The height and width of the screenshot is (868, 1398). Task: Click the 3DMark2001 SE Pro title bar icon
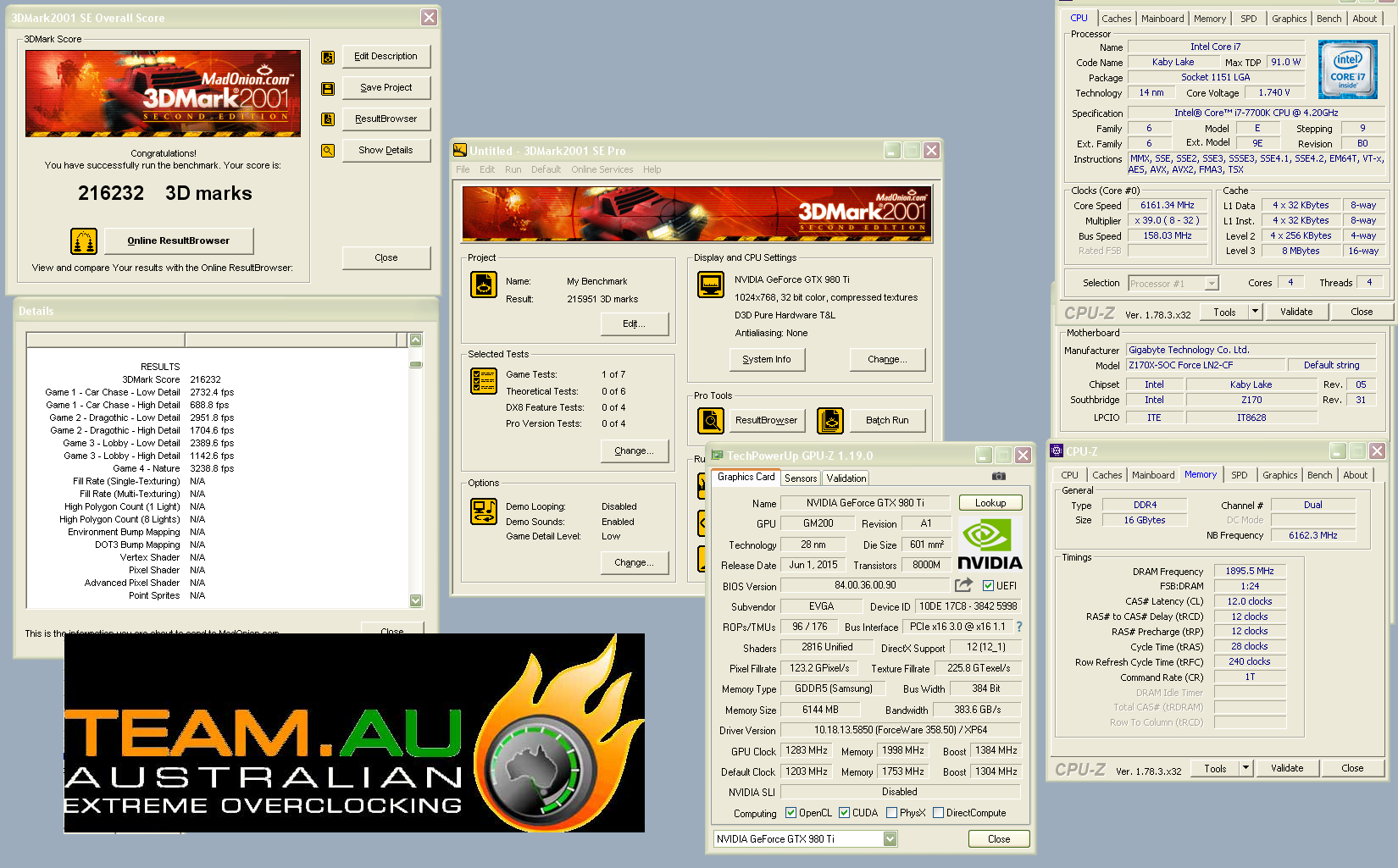460,151
